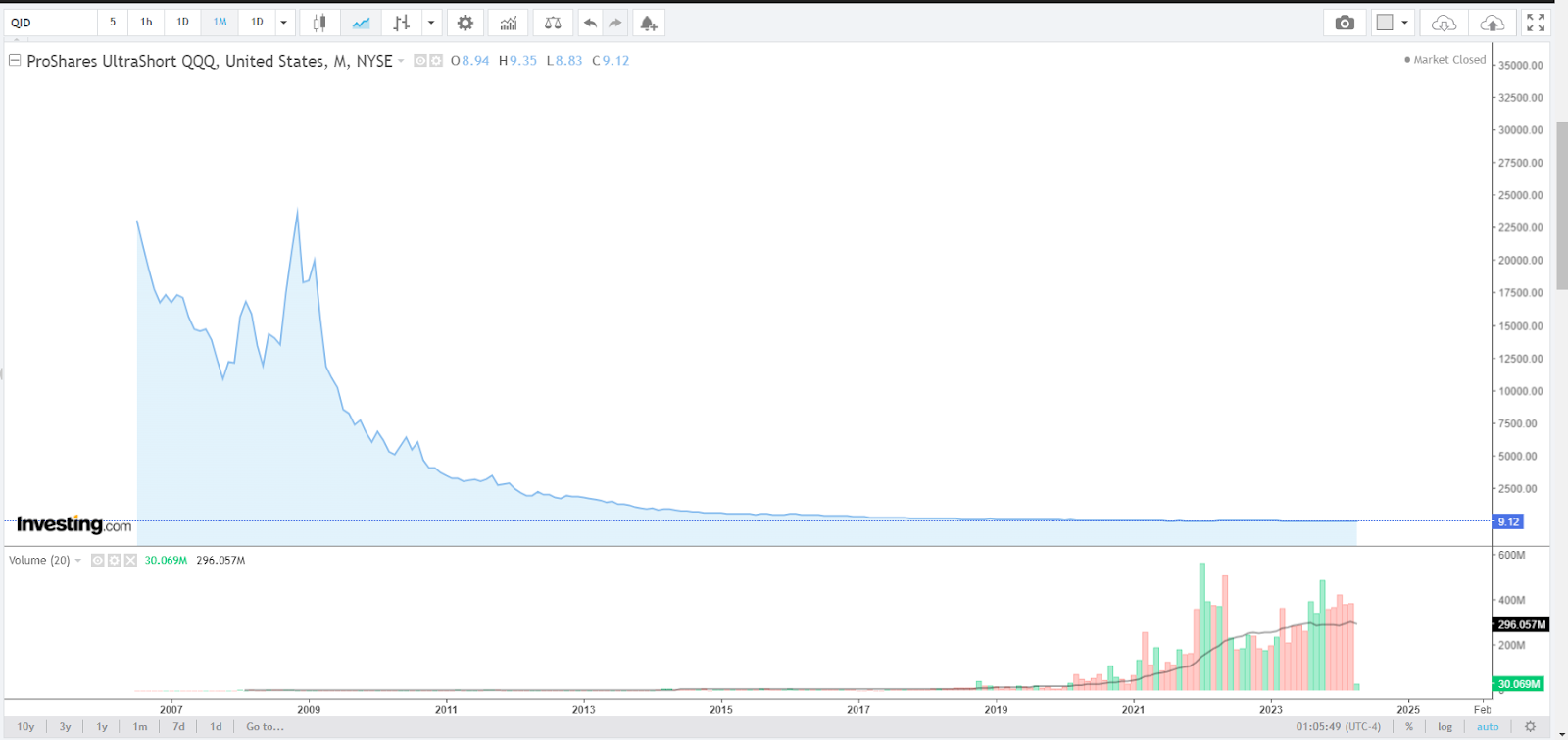The width and height of the screenshot is (1568, 740).
Task: Open the layout selection dropdown arrow
Action: coord(1405,23)
